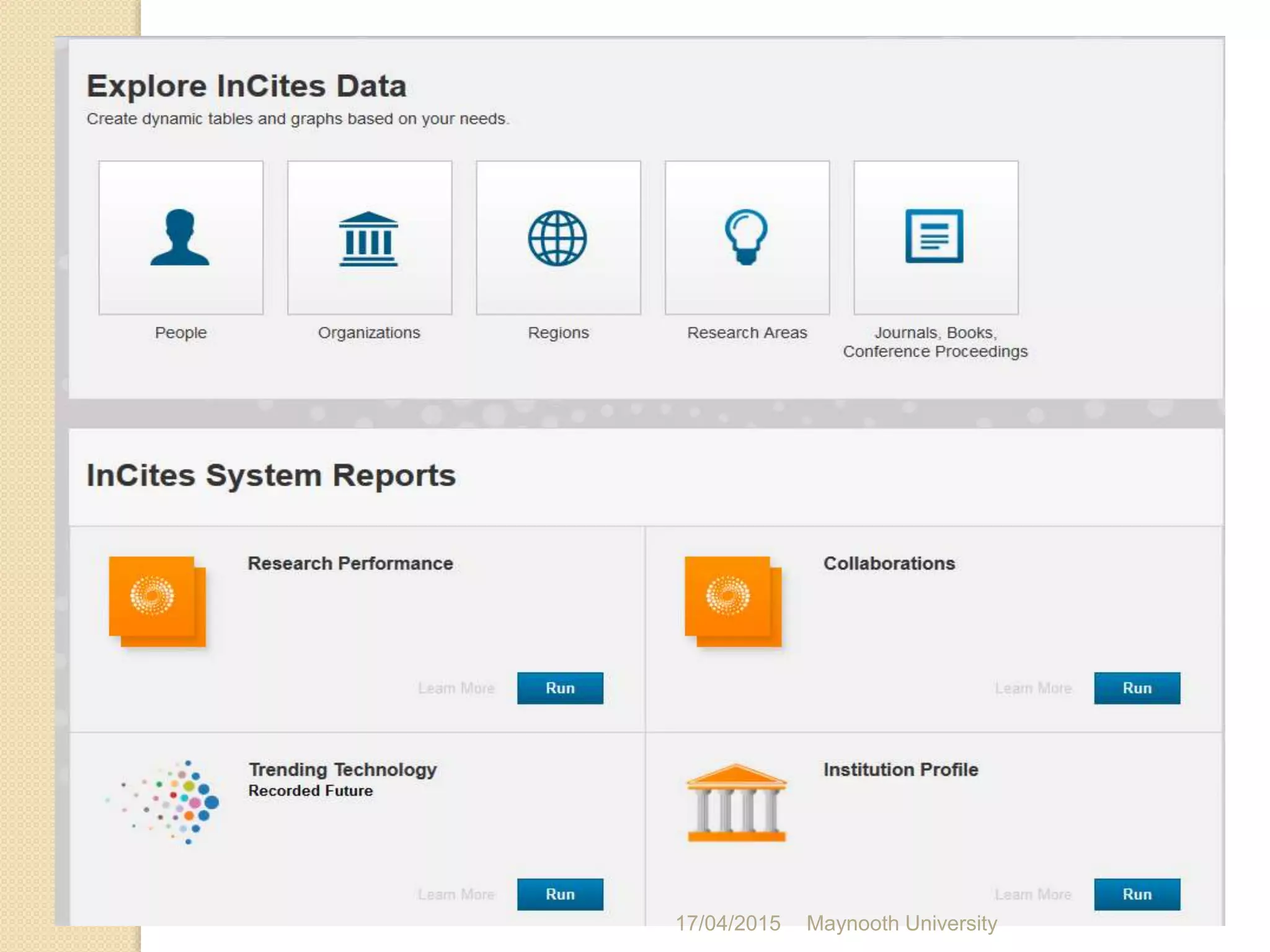Open Journals, Books, Conference Proceedings tile

[935, 237]
